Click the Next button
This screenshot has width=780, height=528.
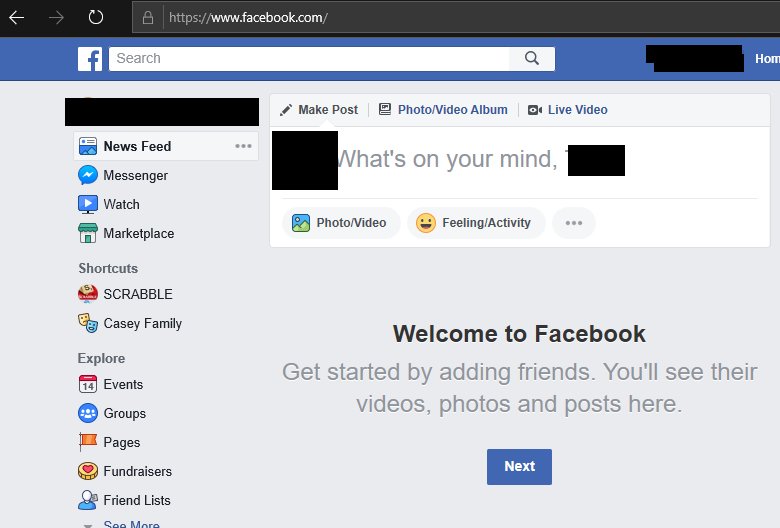pyautogui.click(x=519, y=467)
